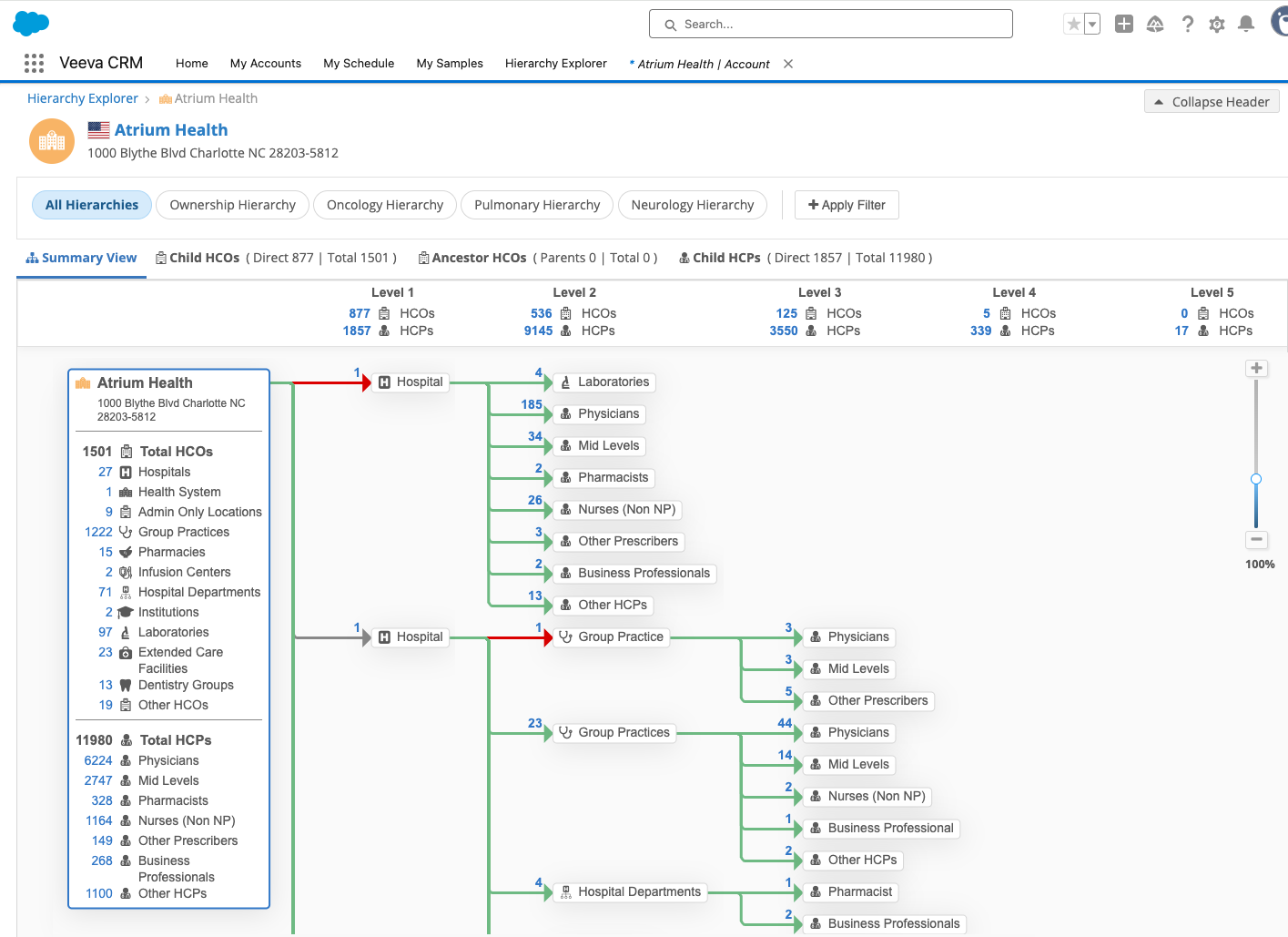Select the first Hospital node with red arrow
Image resolution: width=1288 pixels, height=937 pixels.
click(411, 382)
